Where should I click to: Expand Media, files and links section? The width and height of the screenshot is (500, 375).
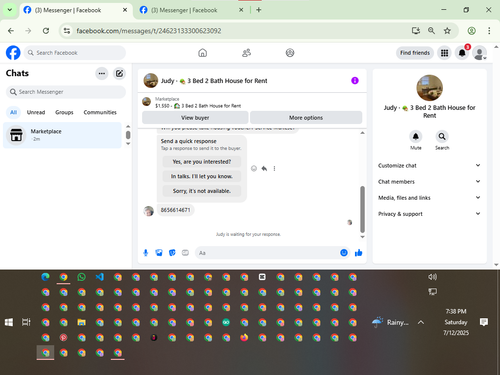(x=429, y=198)
